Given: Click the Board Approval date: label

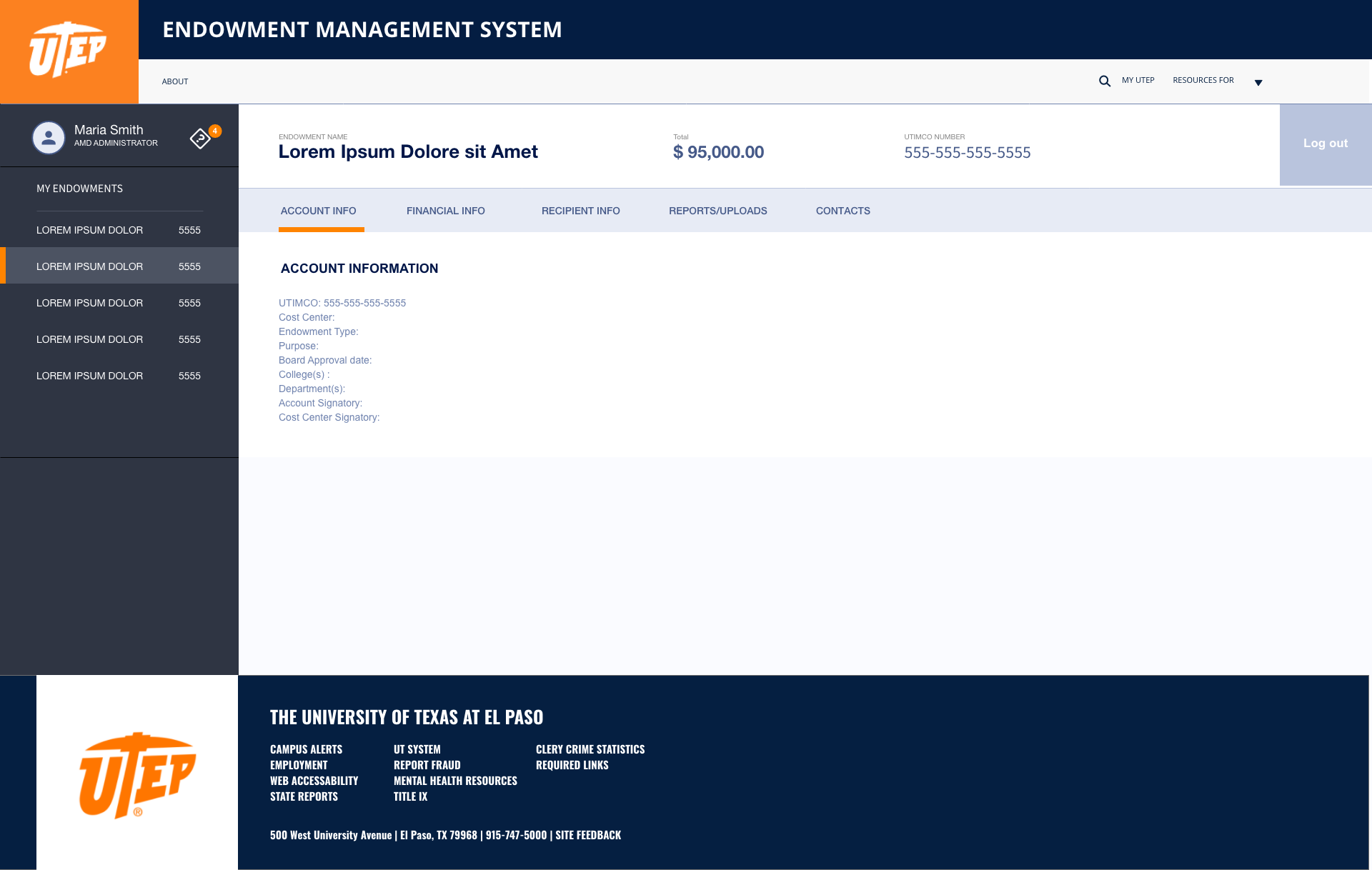Looking at the screenshot, I should pyautogui.click(x=325, y=360).
